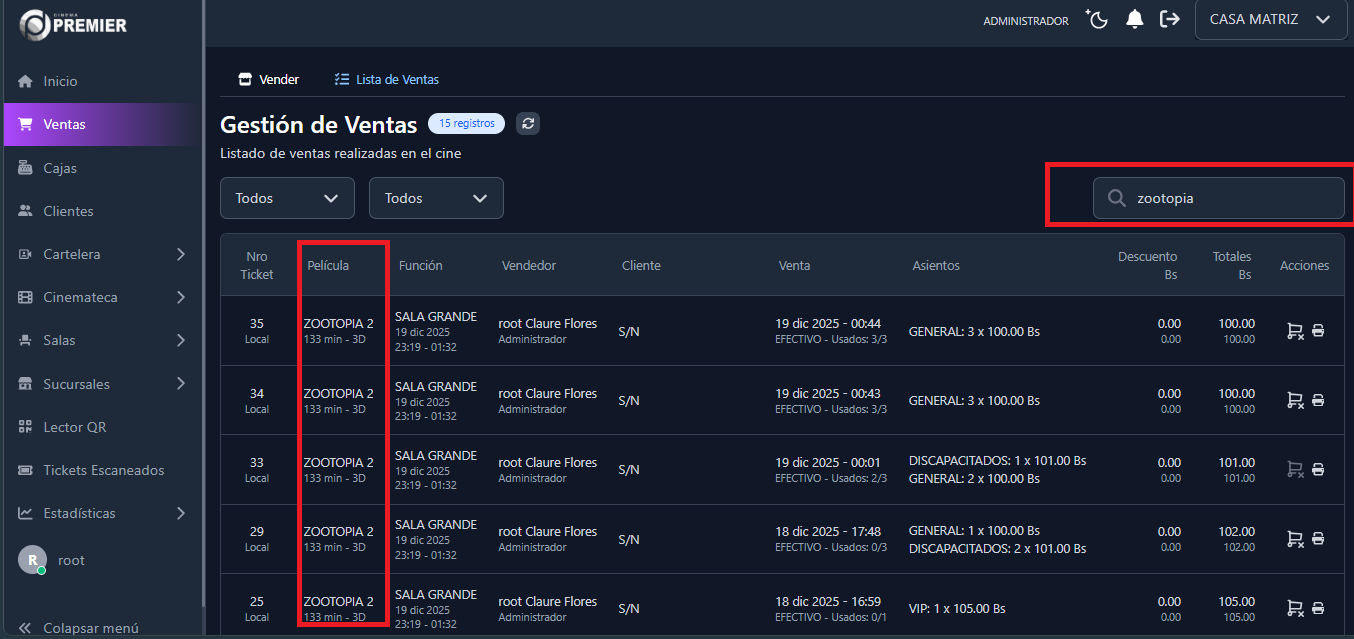Open Tickets Escaneados section
Image resolution: width=1354 pixels, height=639 pixels.
103,470
